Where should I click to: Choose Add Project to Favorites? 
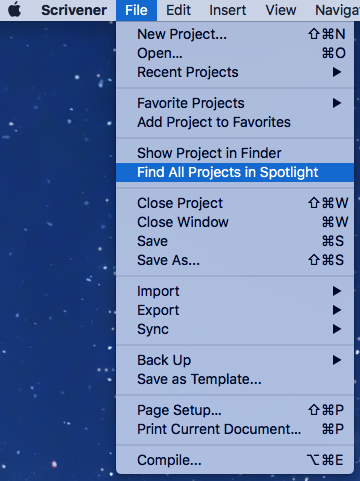tap(235, 122)
